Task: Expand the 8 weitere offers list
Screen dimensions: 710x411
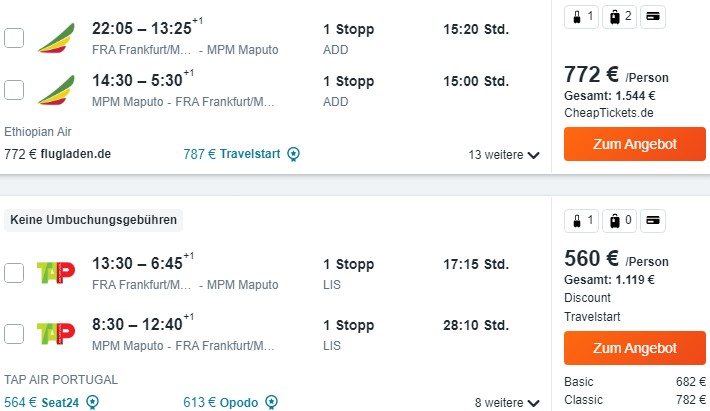Action: [507, 402]
